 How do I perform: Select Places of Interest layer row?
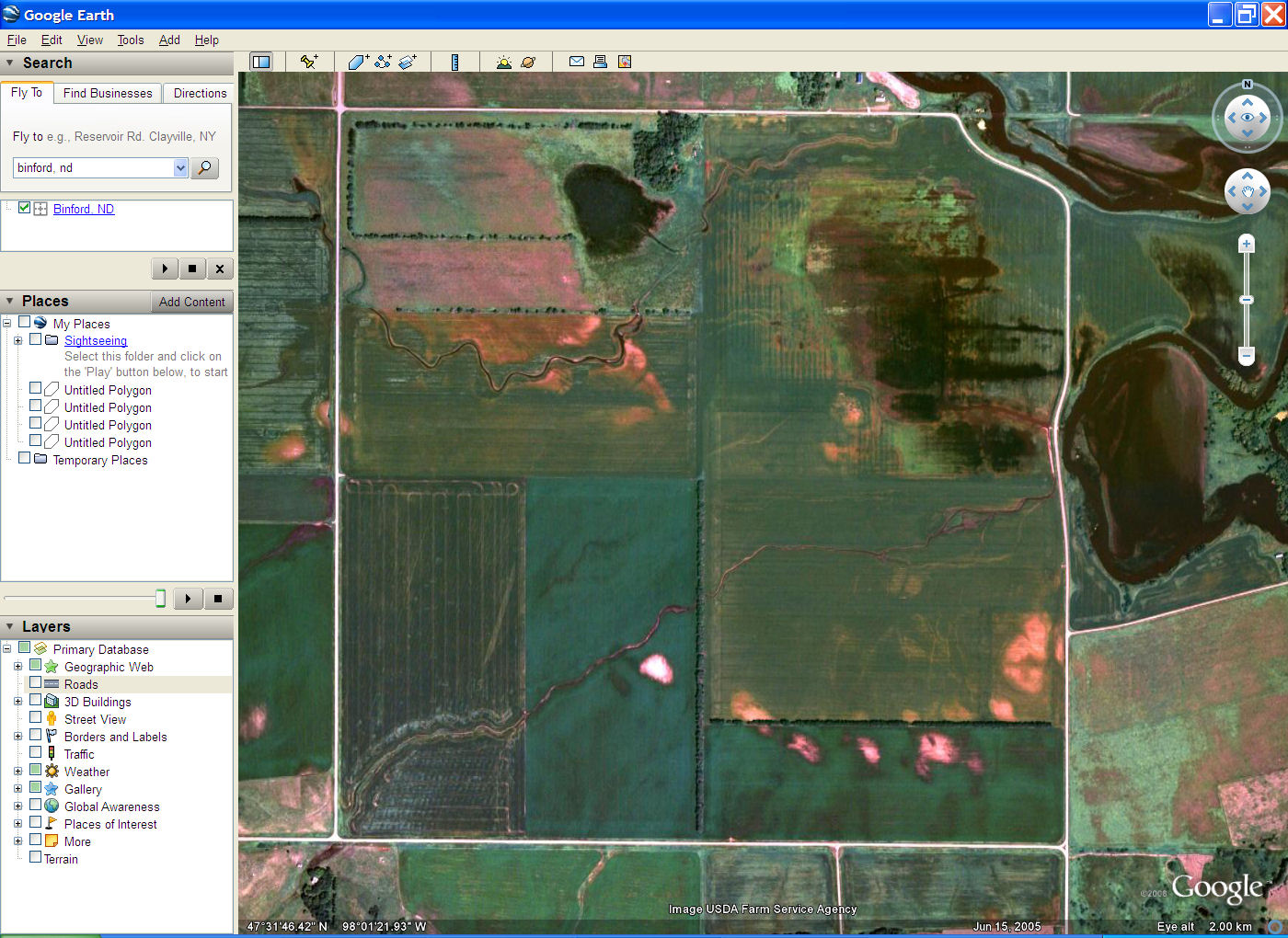point(110,824)
